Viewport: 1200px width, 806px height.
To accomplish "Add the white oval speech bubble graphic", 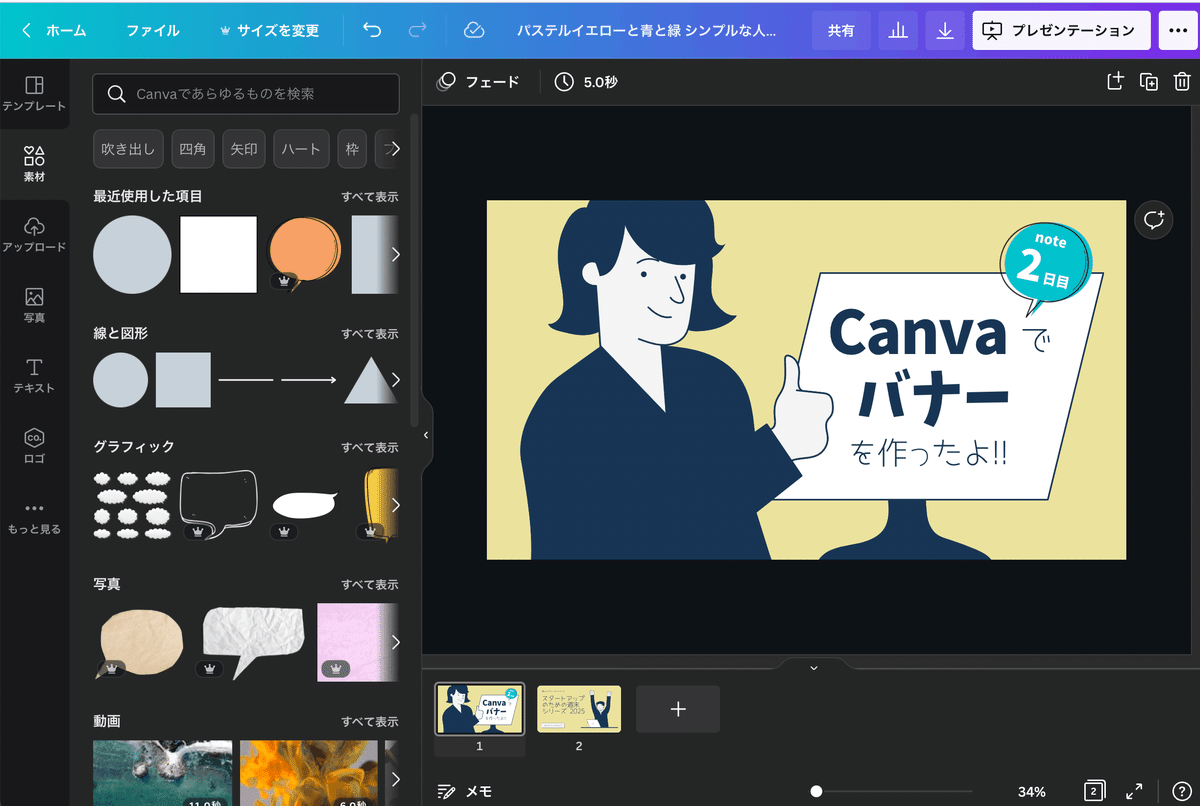I will 305,505.
